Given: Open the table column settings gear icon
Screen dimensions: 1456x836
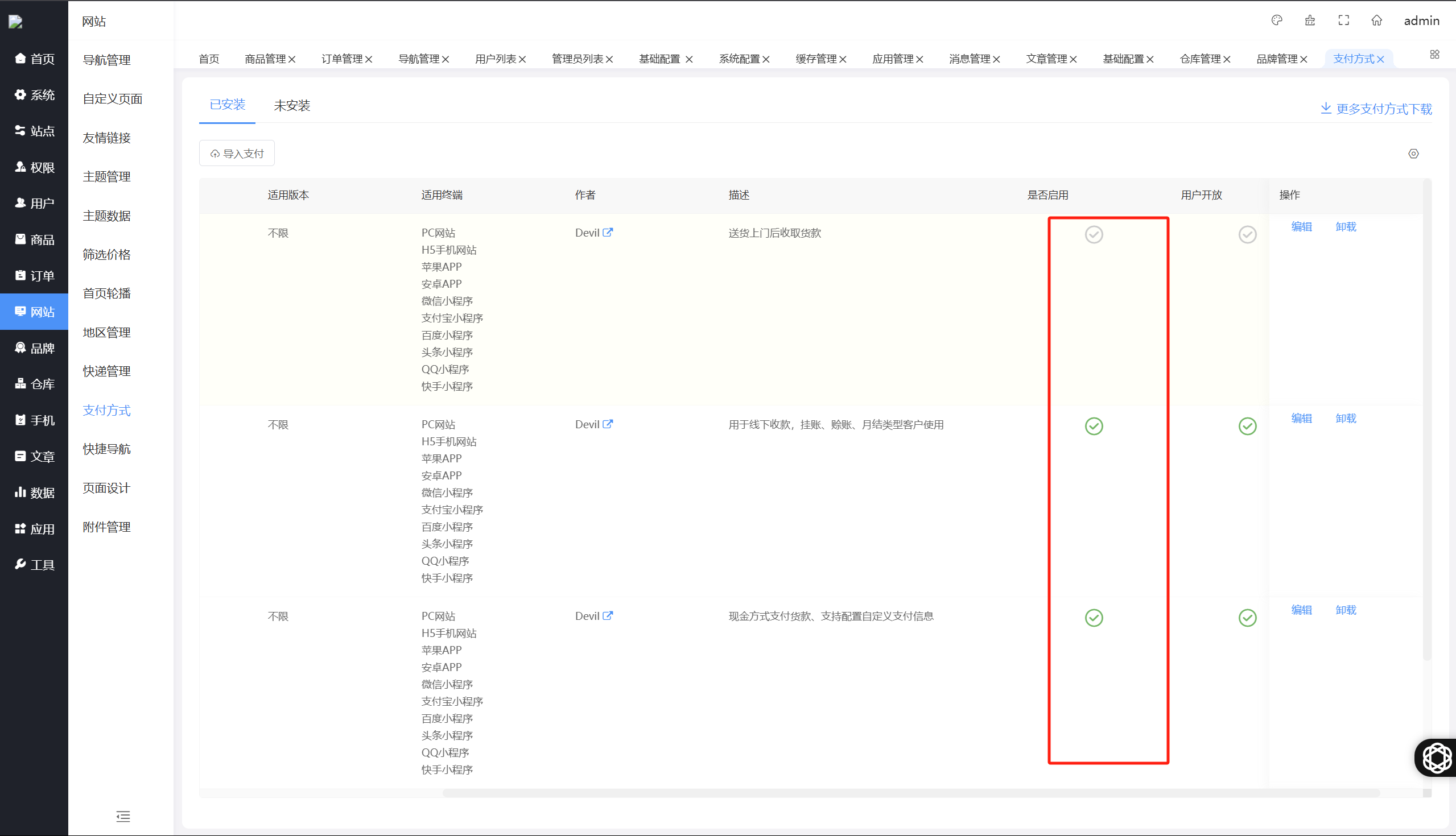Looking at the screenshot, I should click(1413, 154).
